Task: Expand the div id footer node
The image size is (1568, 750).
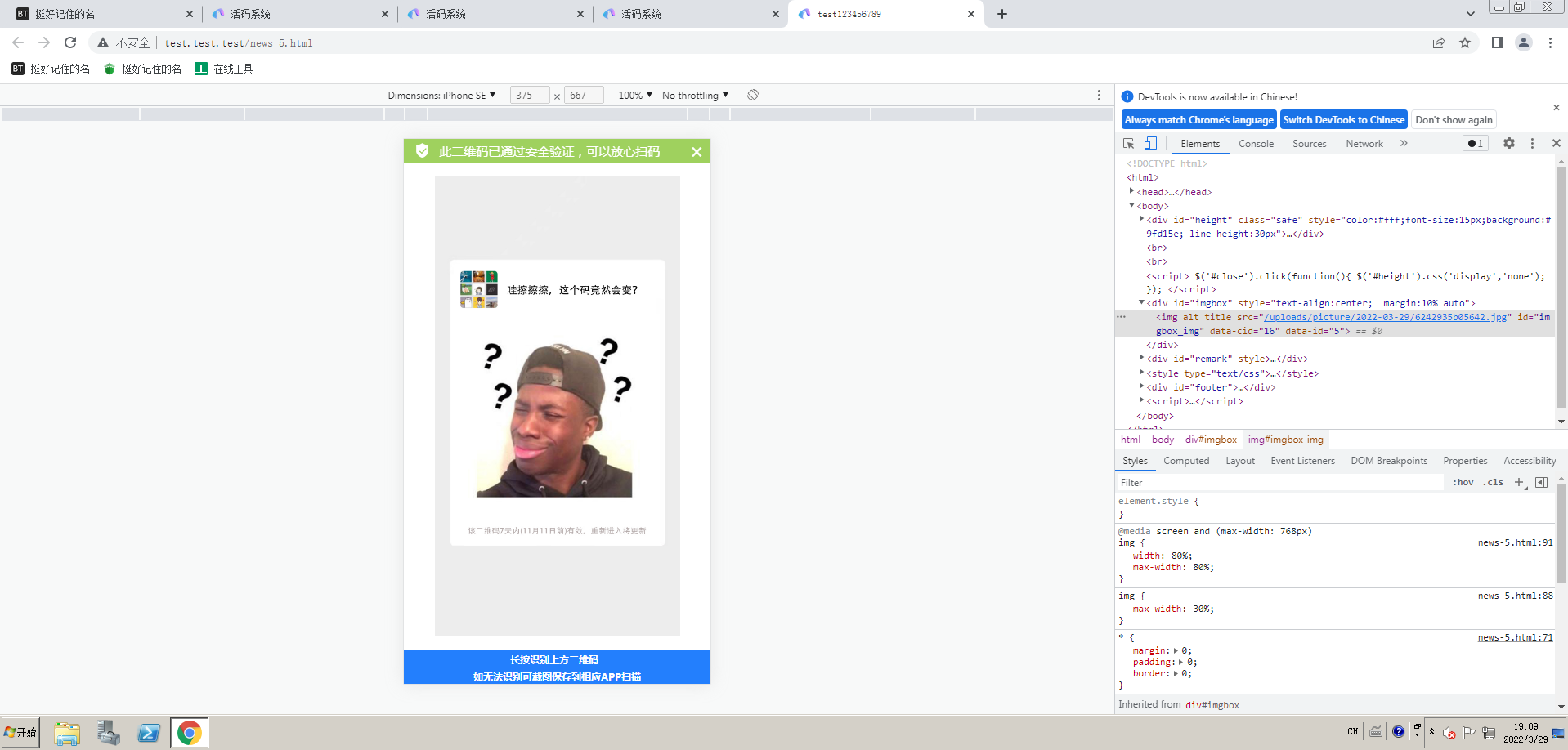Action: coord(1141,386)
